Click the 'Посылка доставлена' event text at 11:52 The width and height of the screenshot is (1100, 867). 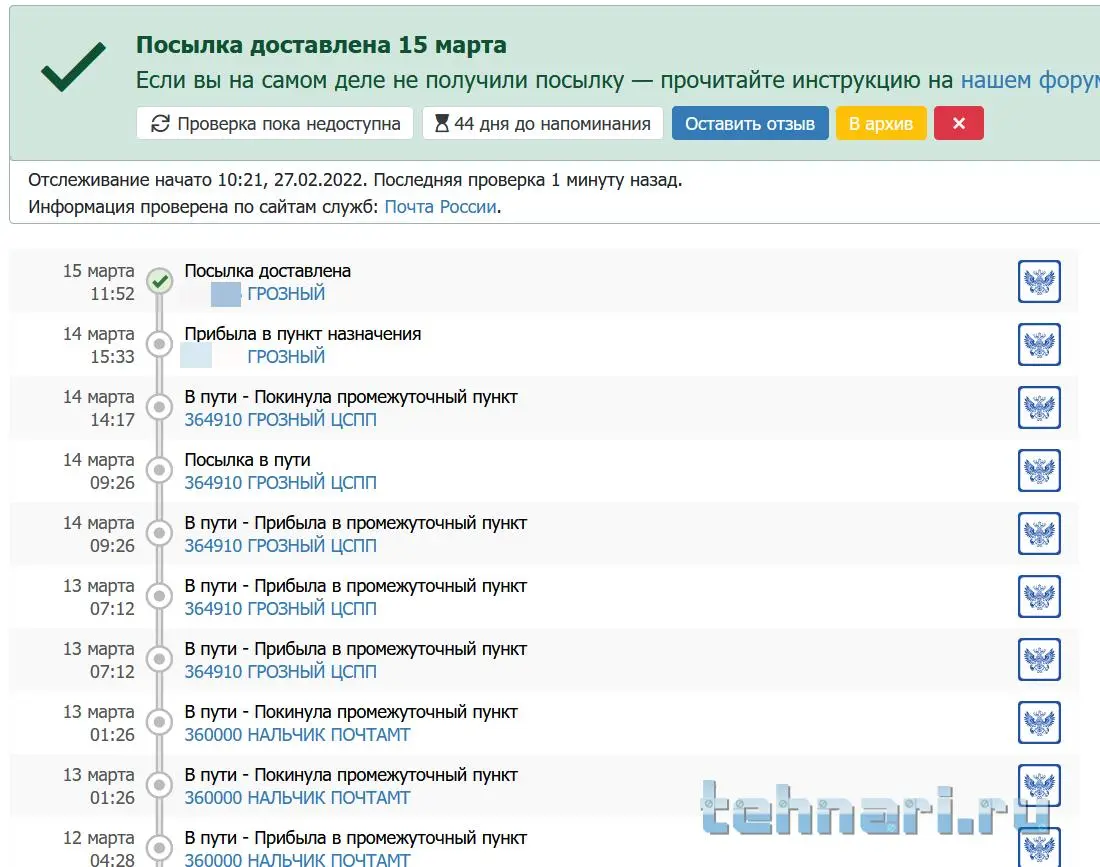coord(267,271)
